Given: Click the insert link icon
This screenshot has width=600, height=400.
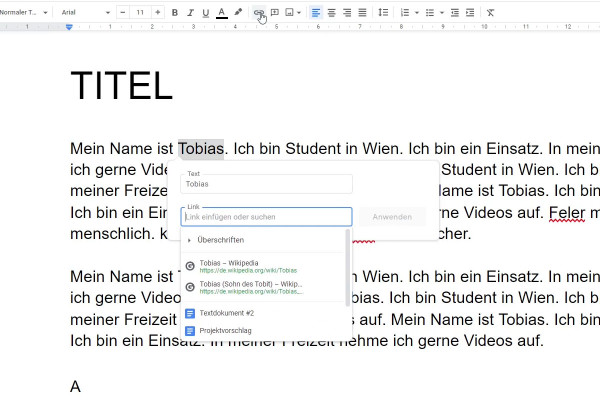Looking at the screenshot, I should tap(259, 13).
